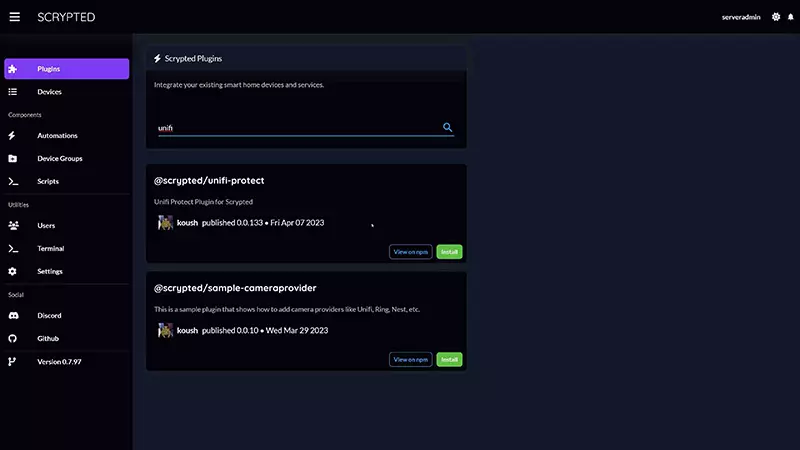Click 'Integrate your existing smart home devices' text
This screenshot has height=450, width=800.
pyautogui.click(x=239, y=85)
